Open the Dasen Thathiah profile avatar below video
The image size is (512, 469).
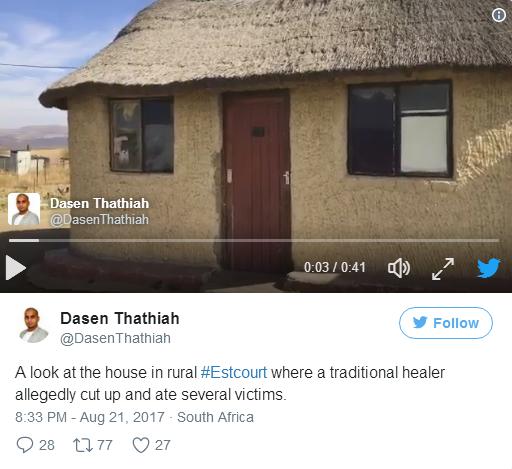click(x=33, y=325)
